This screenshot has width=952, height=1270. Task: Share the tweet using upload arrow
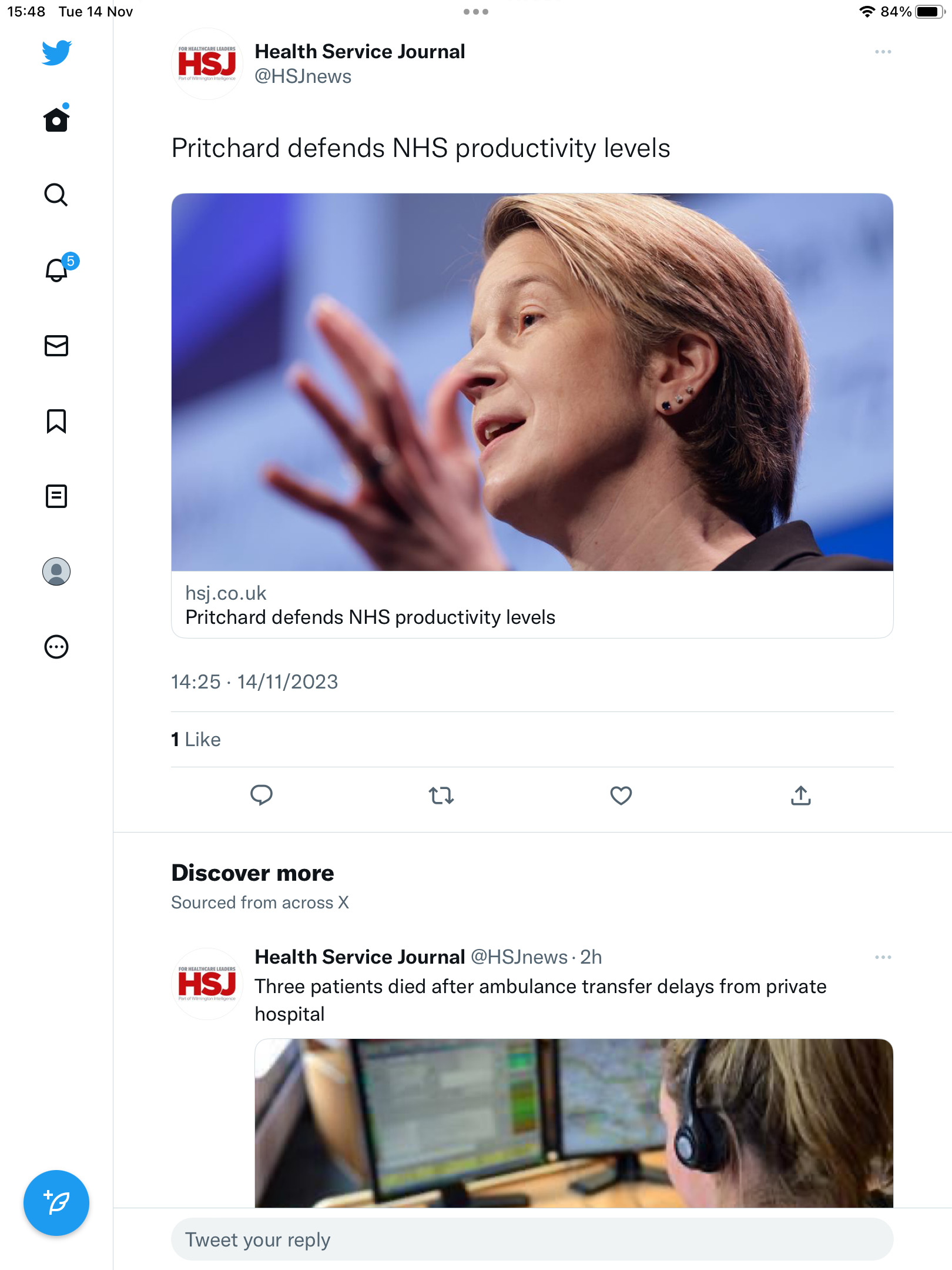[800, 796]
